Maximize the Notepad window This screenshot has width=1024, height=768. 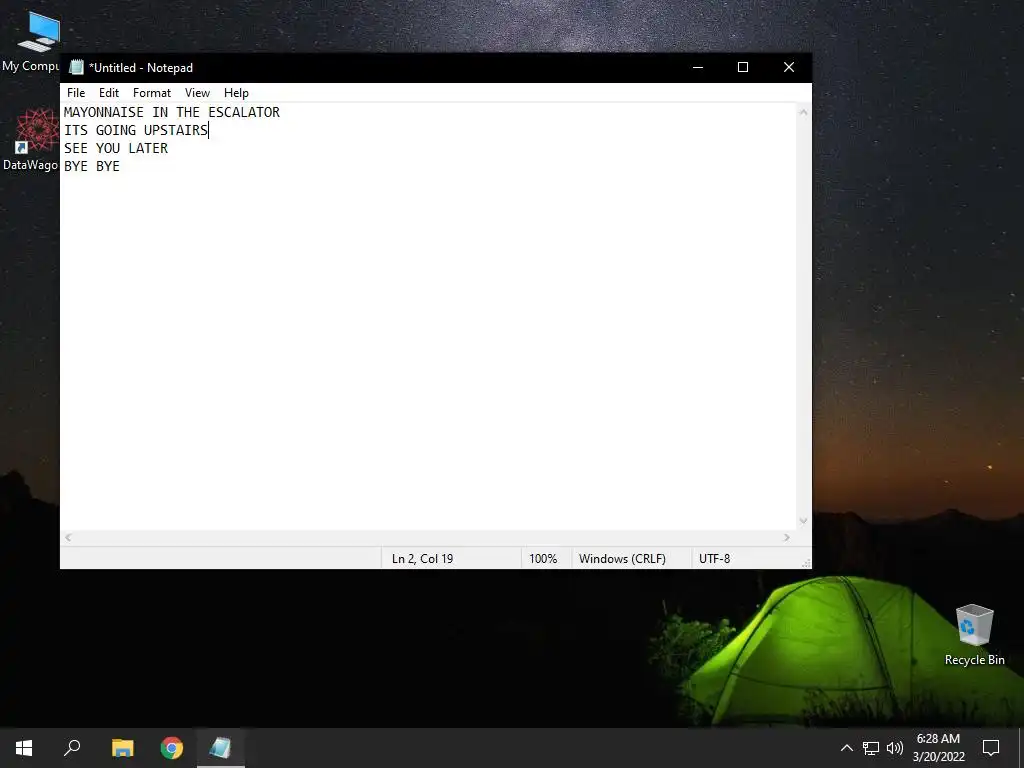(x=743, y=67)
